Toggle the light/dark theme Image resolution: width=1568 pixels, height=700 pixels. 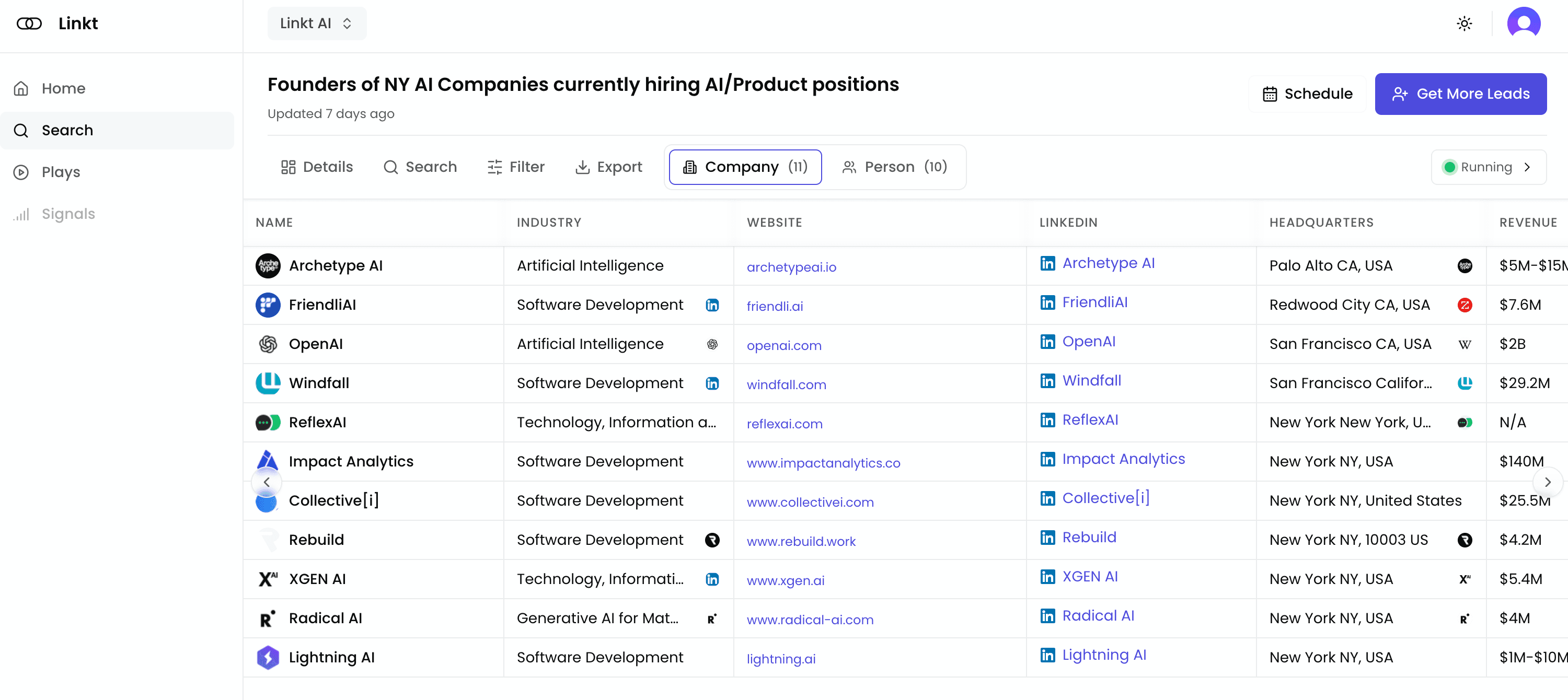coord(1465,23)
